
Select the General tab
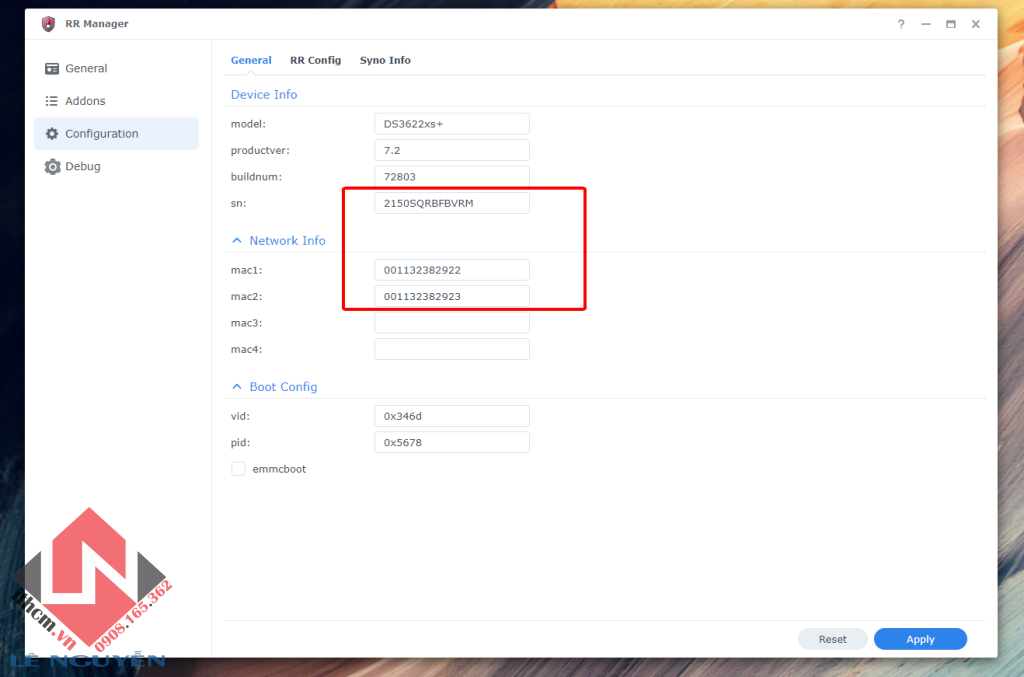click(251, 60)
